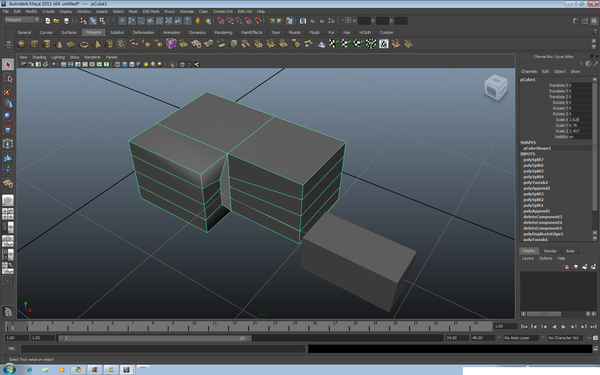600x375 pixels.
Task: Select polyAppend2 in INPUTS list
Action: pyautogui.click(x=536, y=188)
